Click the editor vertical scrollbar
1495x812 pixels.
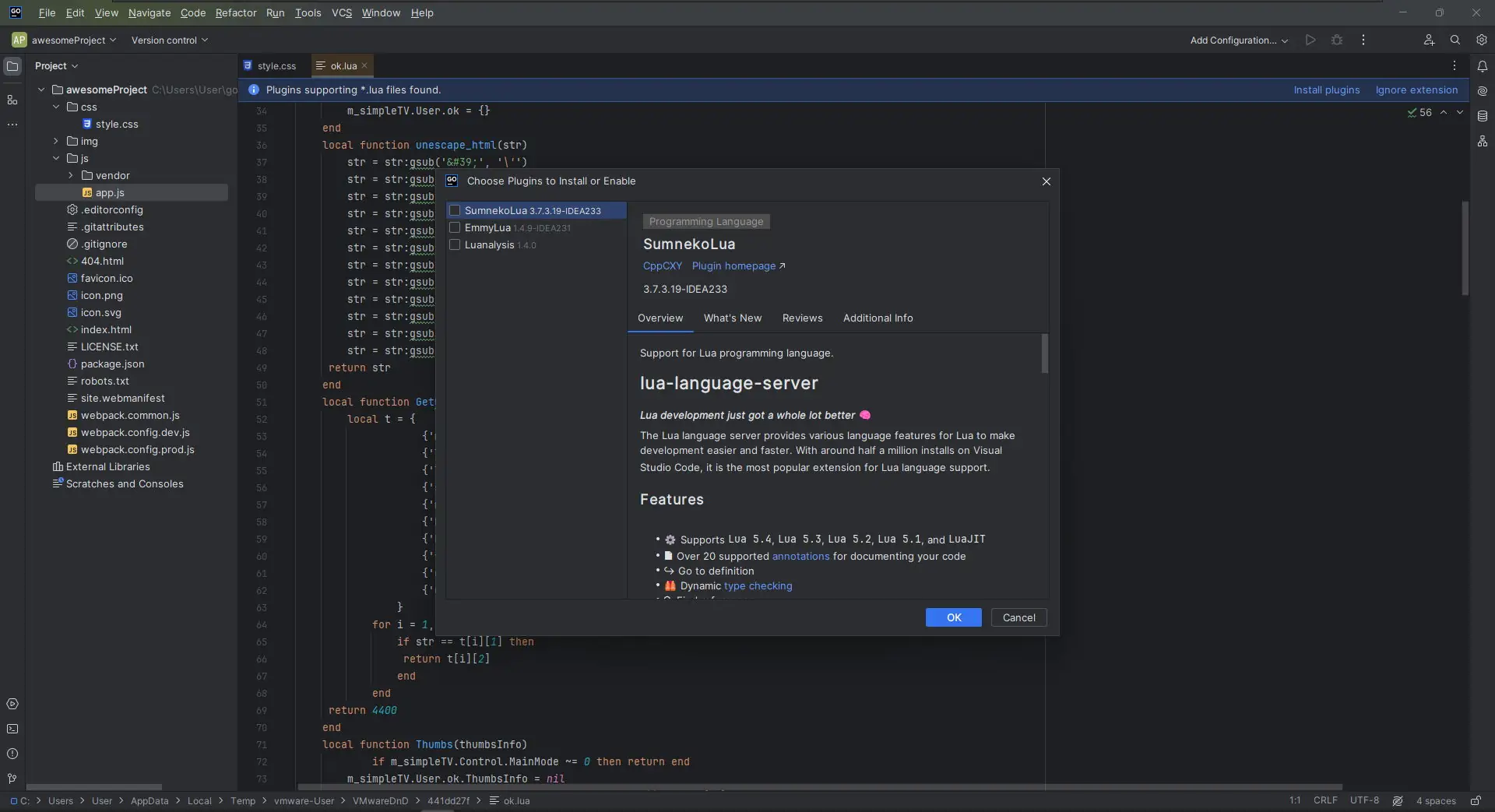1465,248
